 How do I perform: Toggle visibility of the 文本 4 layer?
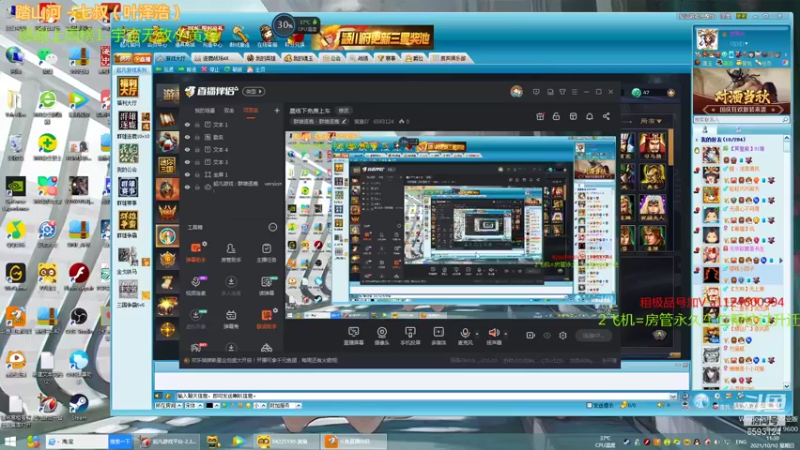coord(187,149)
